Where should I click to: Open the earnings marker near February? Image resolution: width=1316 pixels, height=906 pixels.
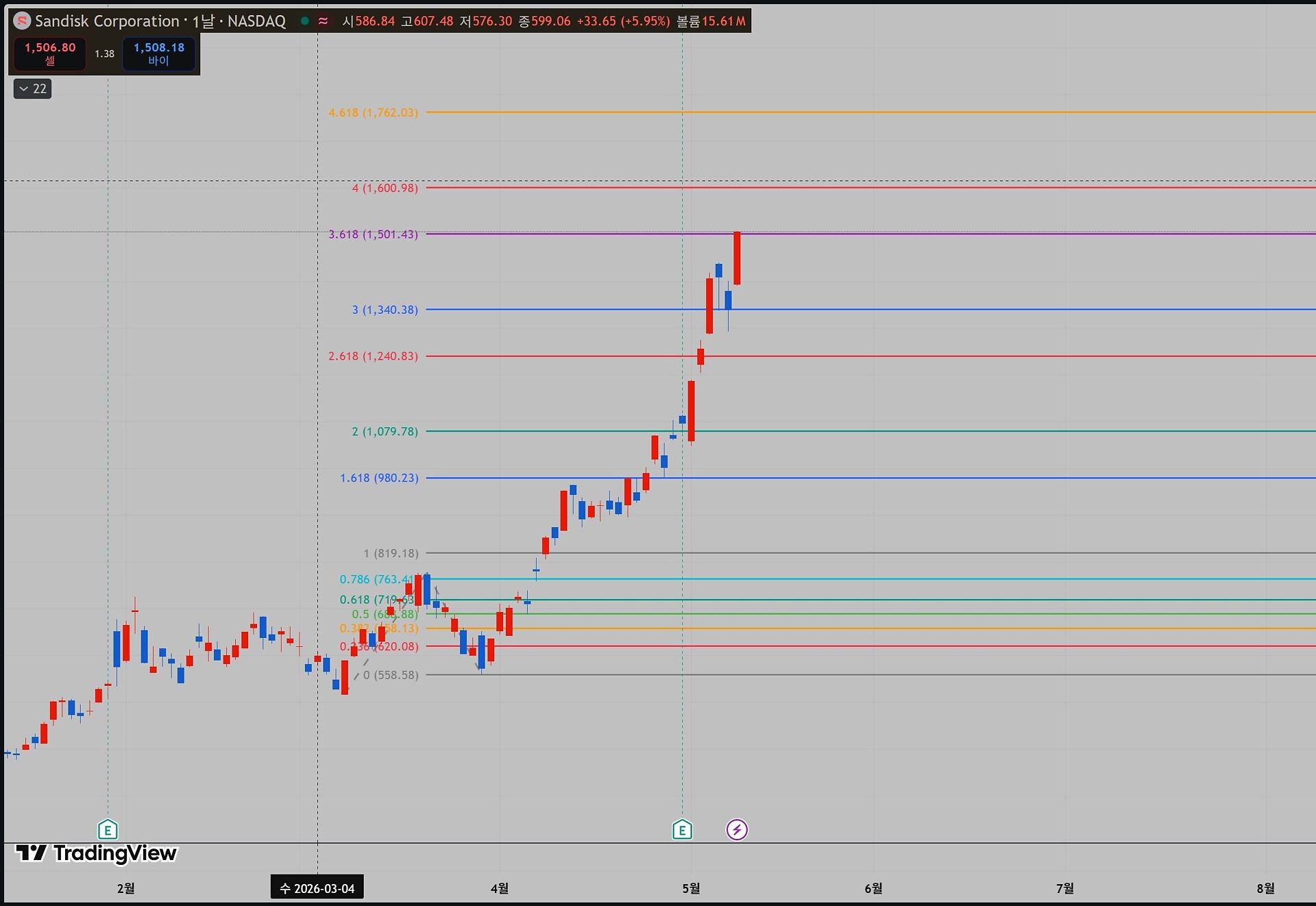tap(108, 830)
